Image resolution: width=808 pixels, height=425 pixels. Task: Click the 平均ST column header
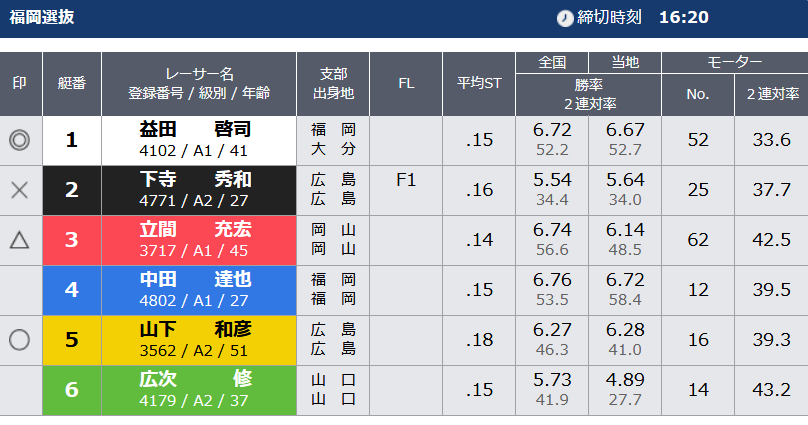(x=479, y=83)
